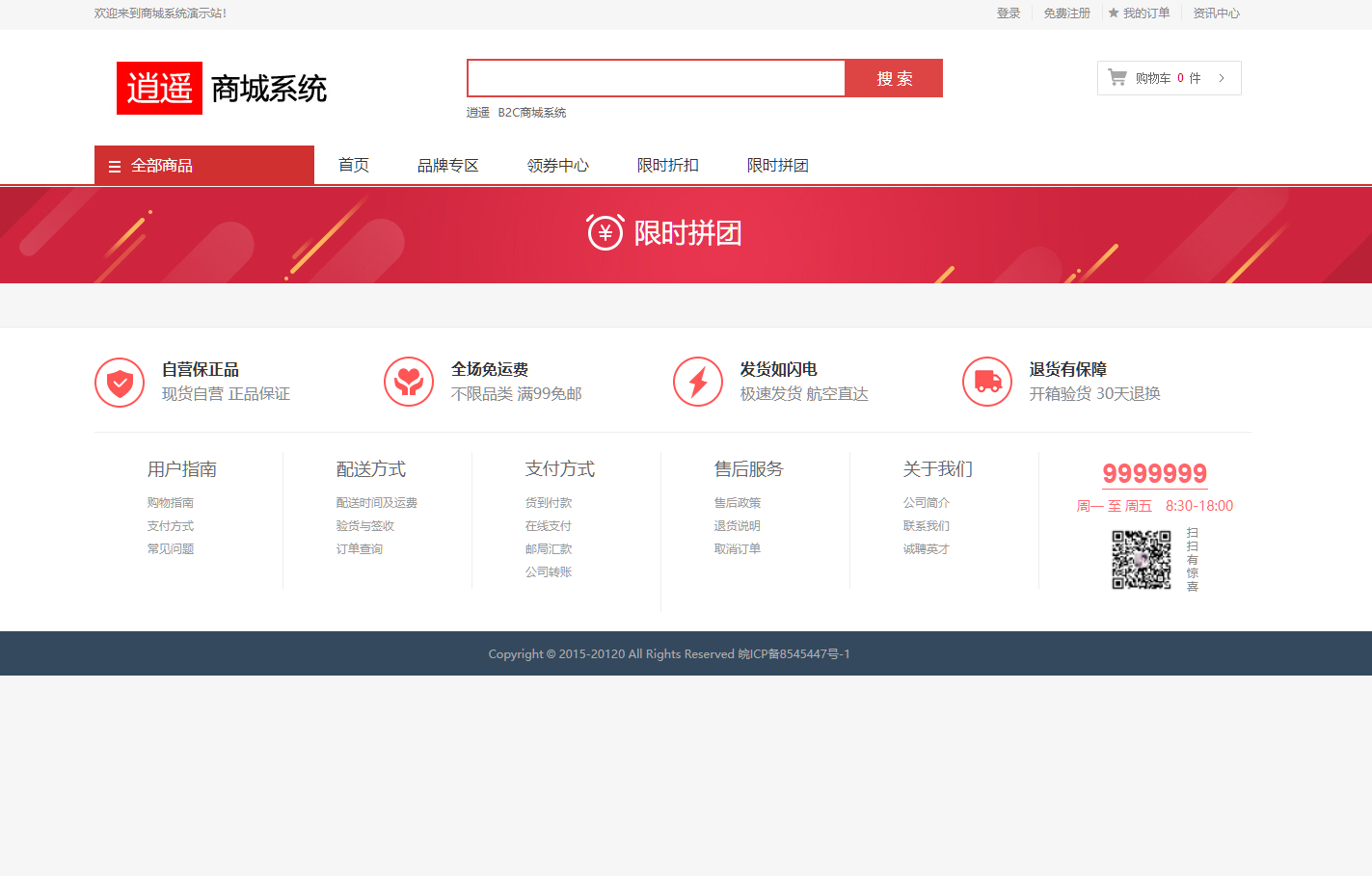Open the 常见问题 footer link
Screen dimensions: 1372x876
(171, 549)
